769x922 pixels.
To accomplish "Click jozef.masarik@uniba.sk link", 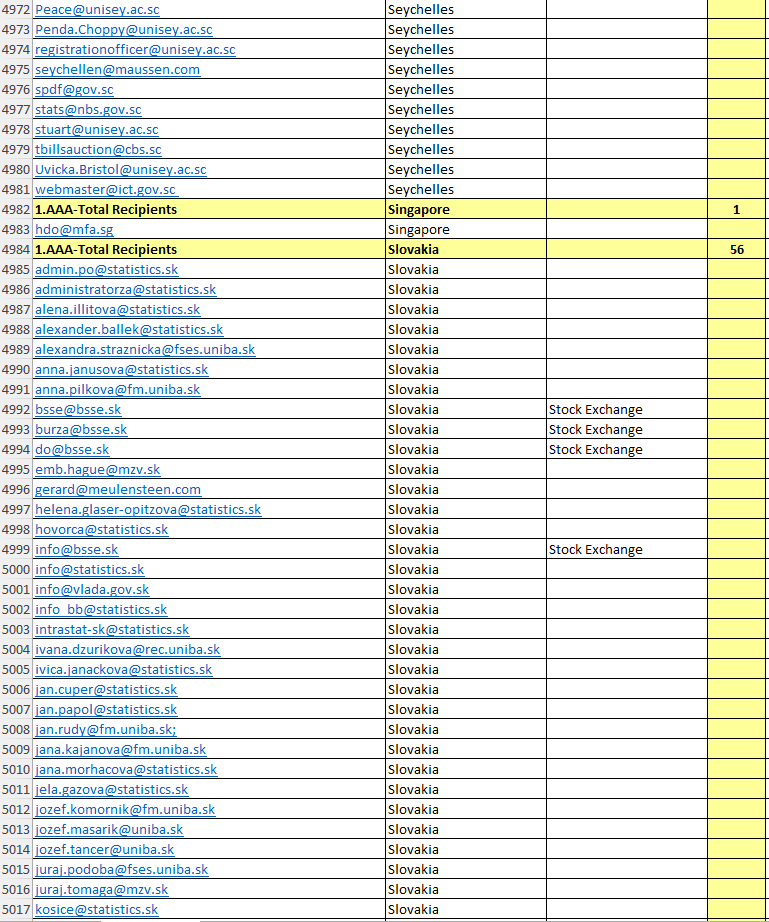I will coord(109,829).
